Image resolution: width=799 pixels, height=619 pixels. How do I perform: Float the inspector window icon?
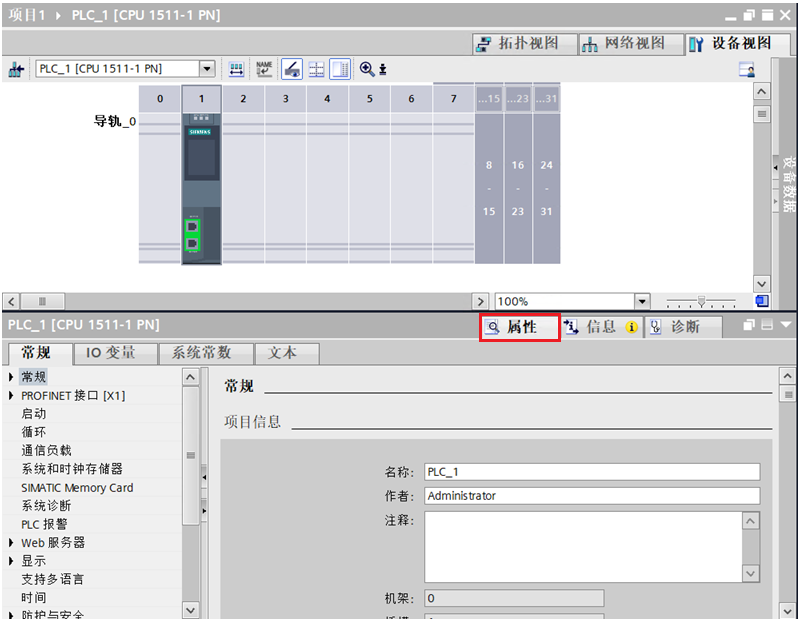coord(749,325)
